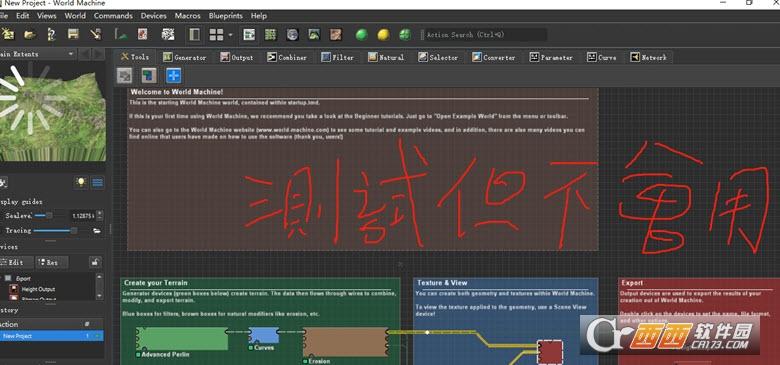Image resolution: width=780 pixels, height=365 pixels.
Task: Click the arrow export icon in toolbar
Action: click(95, 34)
